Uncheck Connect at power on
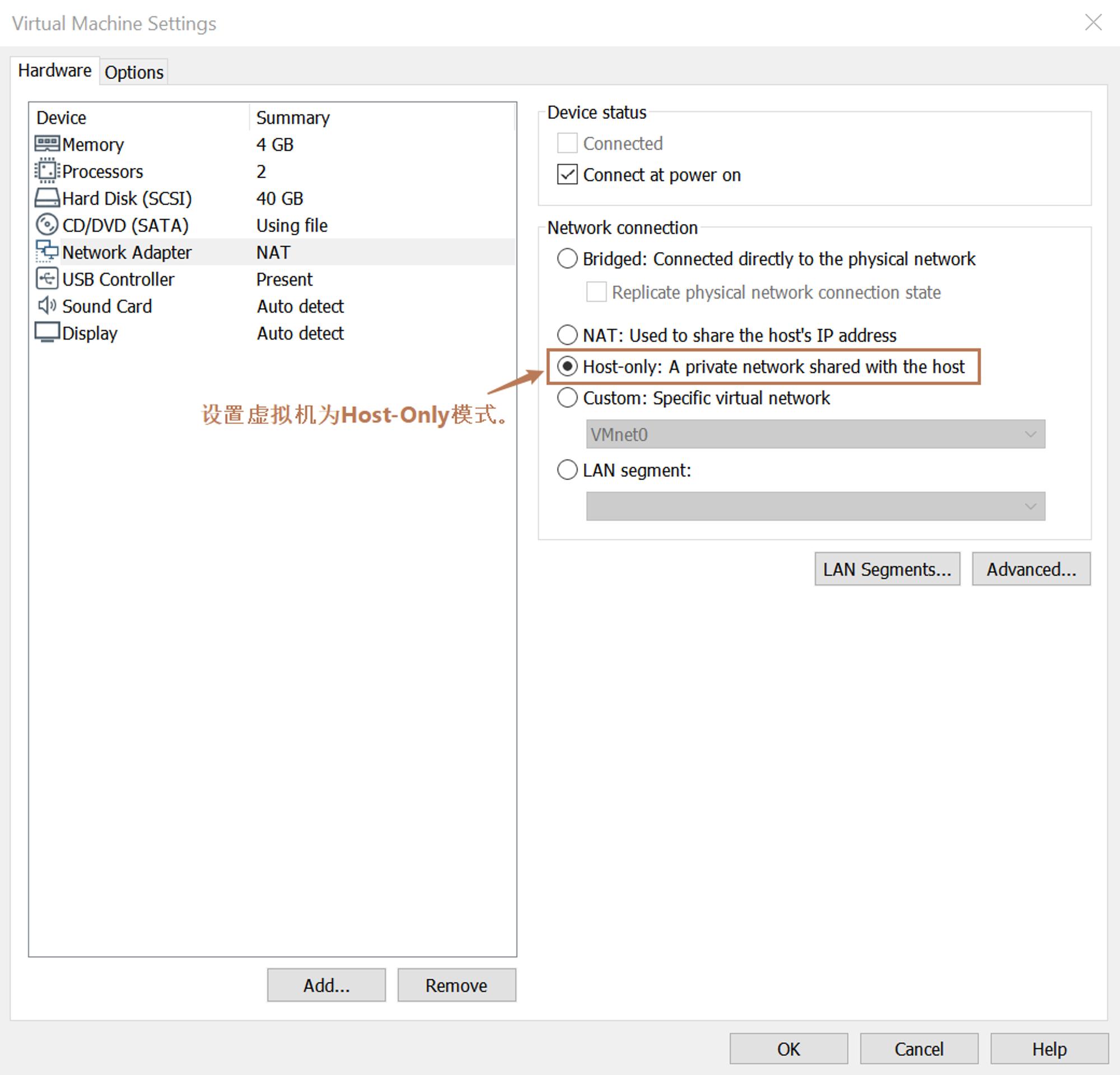The height and width of the screenshot is (1075, 1120). [x=567, y=174]
